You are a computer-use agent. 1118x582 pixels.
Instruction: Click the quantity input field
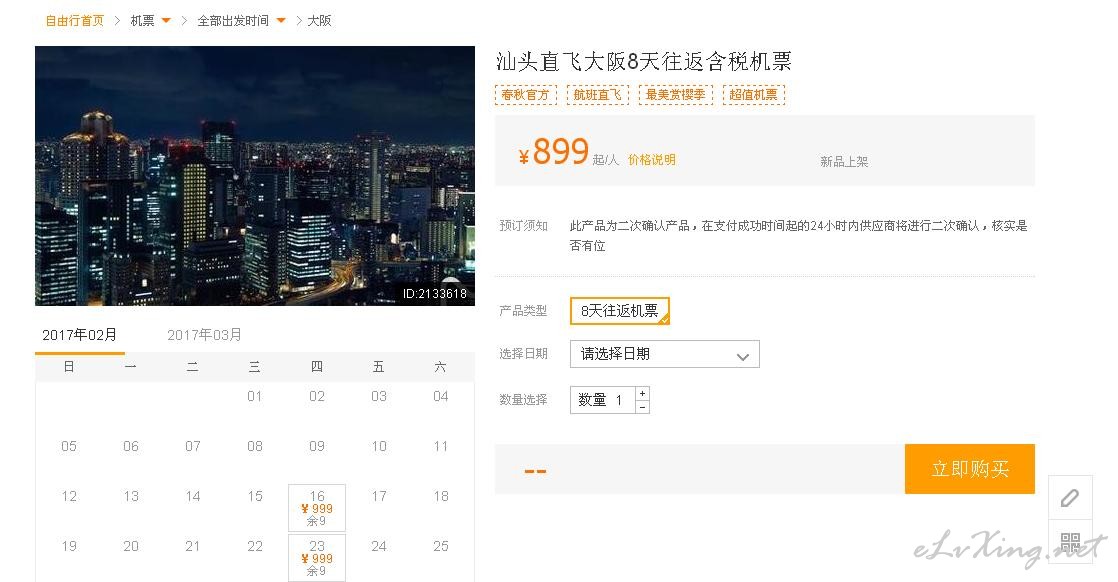click(604, 400)
